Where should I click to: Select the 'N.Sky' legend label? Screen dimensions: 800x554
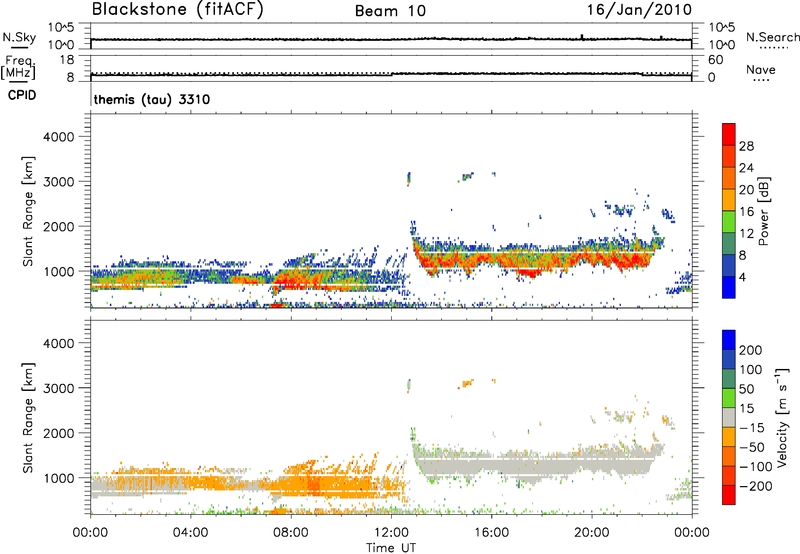point(19,37)
